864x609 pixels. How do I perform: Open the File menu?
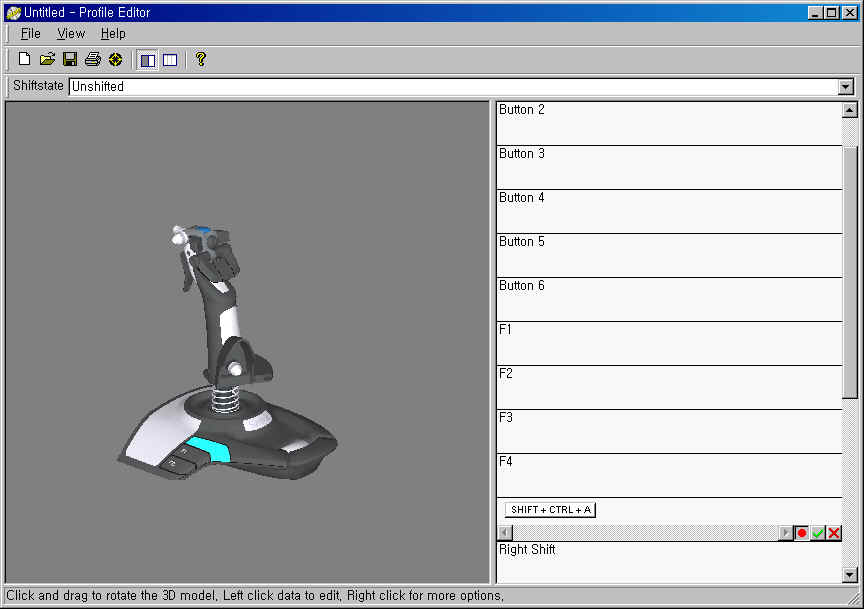[x=31, y=33]
